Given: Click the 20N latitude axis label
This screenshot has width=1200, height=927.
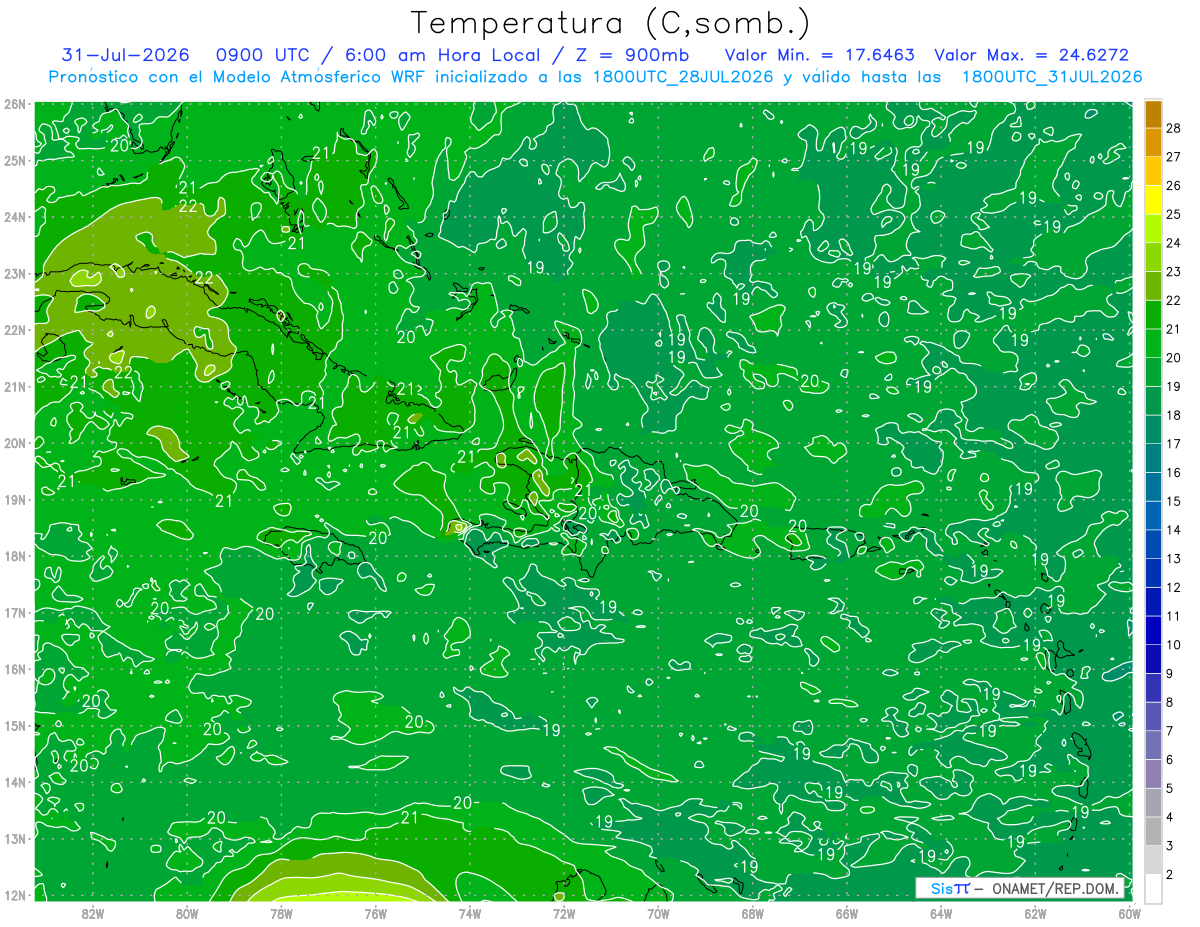Looking at the screenshot, I should pos(14,443).
